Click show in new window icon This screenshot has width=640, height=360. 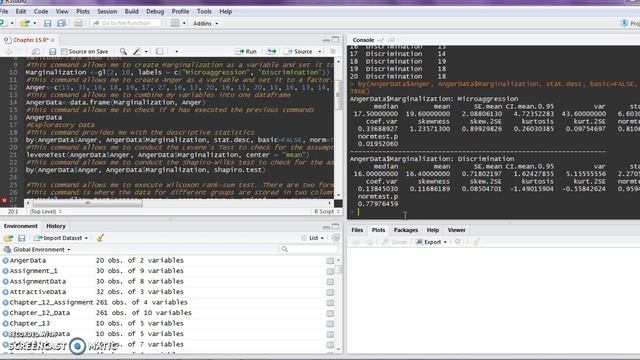pyautogui.click(x=36, y=51)
